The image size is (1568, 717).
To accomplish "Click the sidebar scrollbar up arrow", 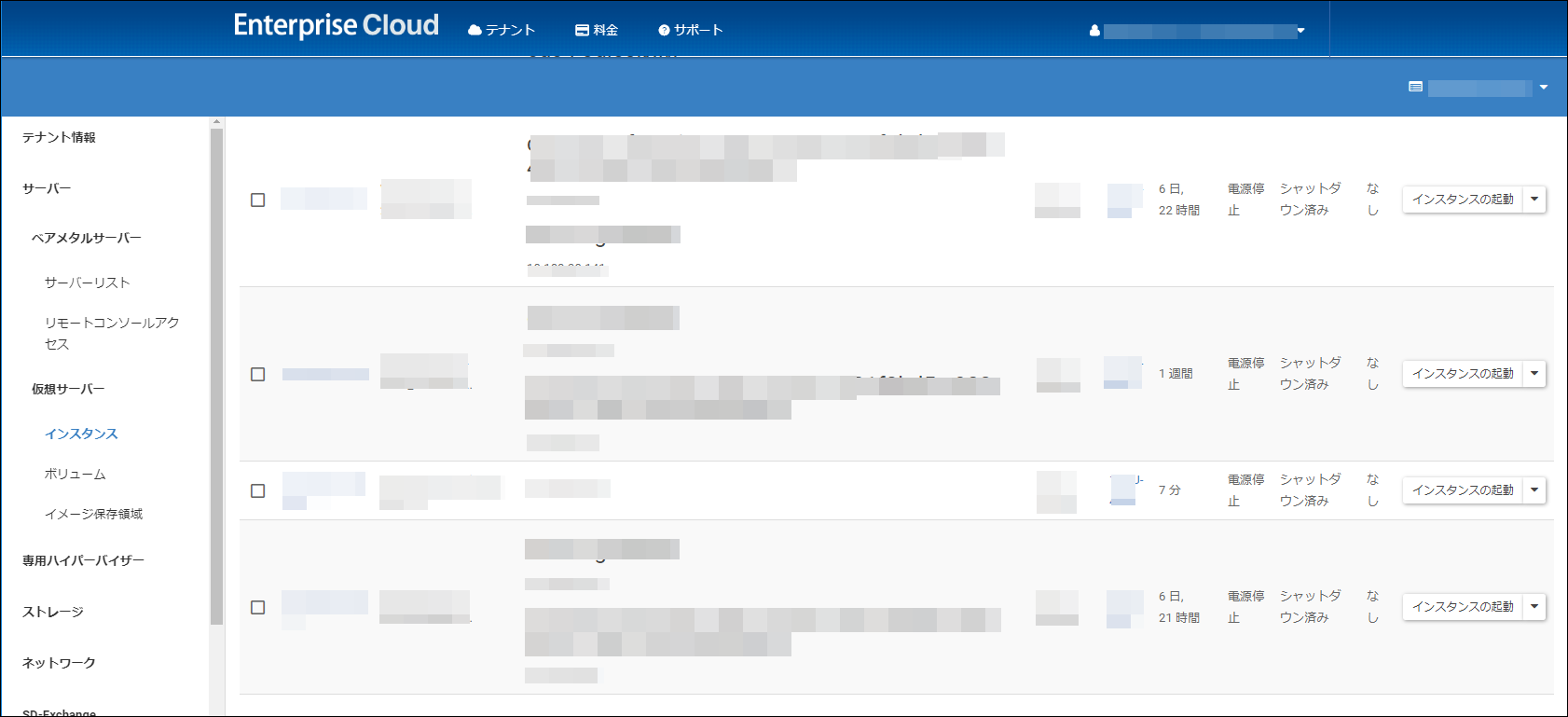I will pos(216,122).
